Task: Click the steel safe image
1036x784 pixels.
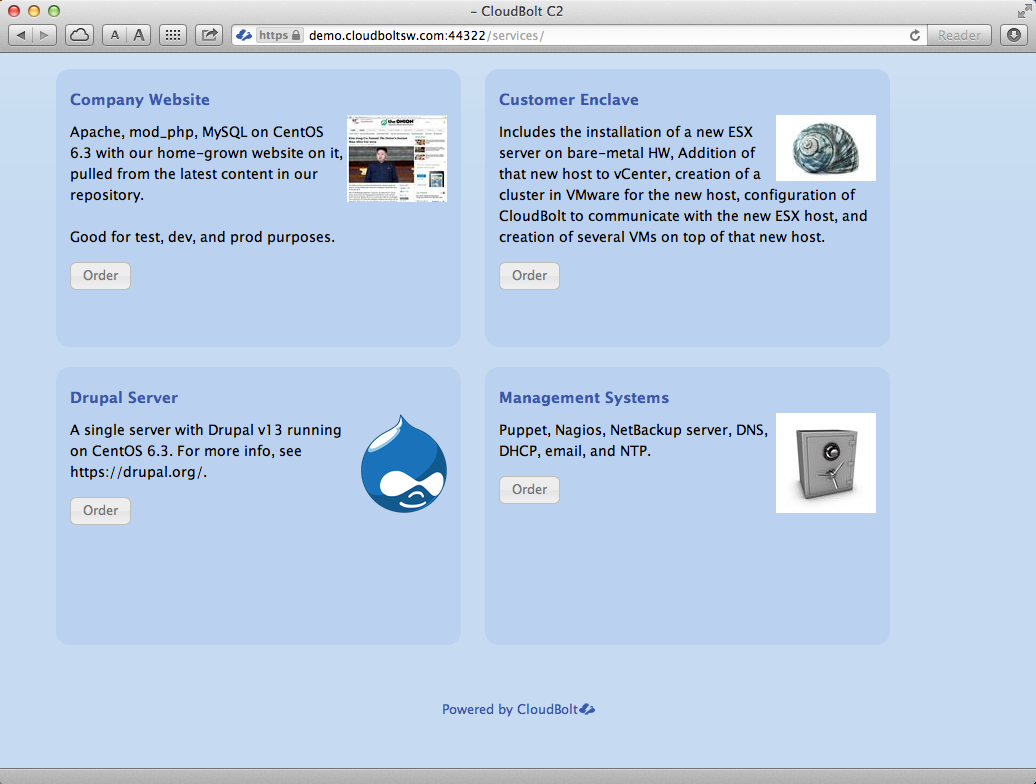Action: tap(826, 463)
